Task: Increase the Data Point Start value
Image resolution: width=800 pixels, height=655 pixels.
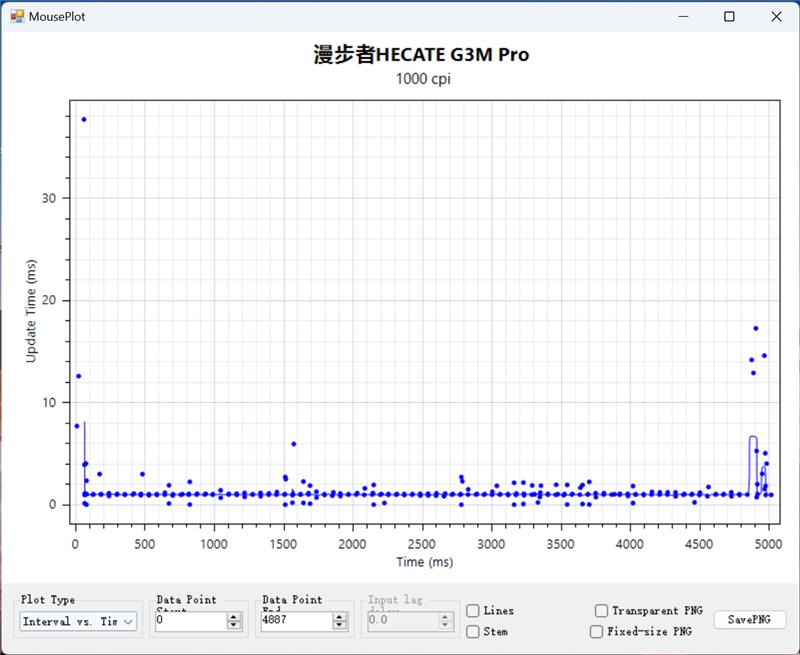Action: coord(234,617)
